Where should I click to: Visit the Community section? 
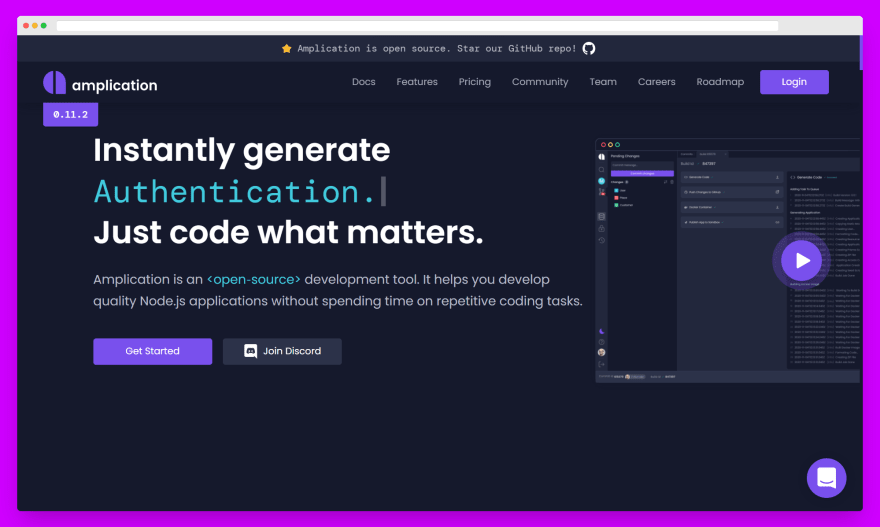(x=540, y=82)
